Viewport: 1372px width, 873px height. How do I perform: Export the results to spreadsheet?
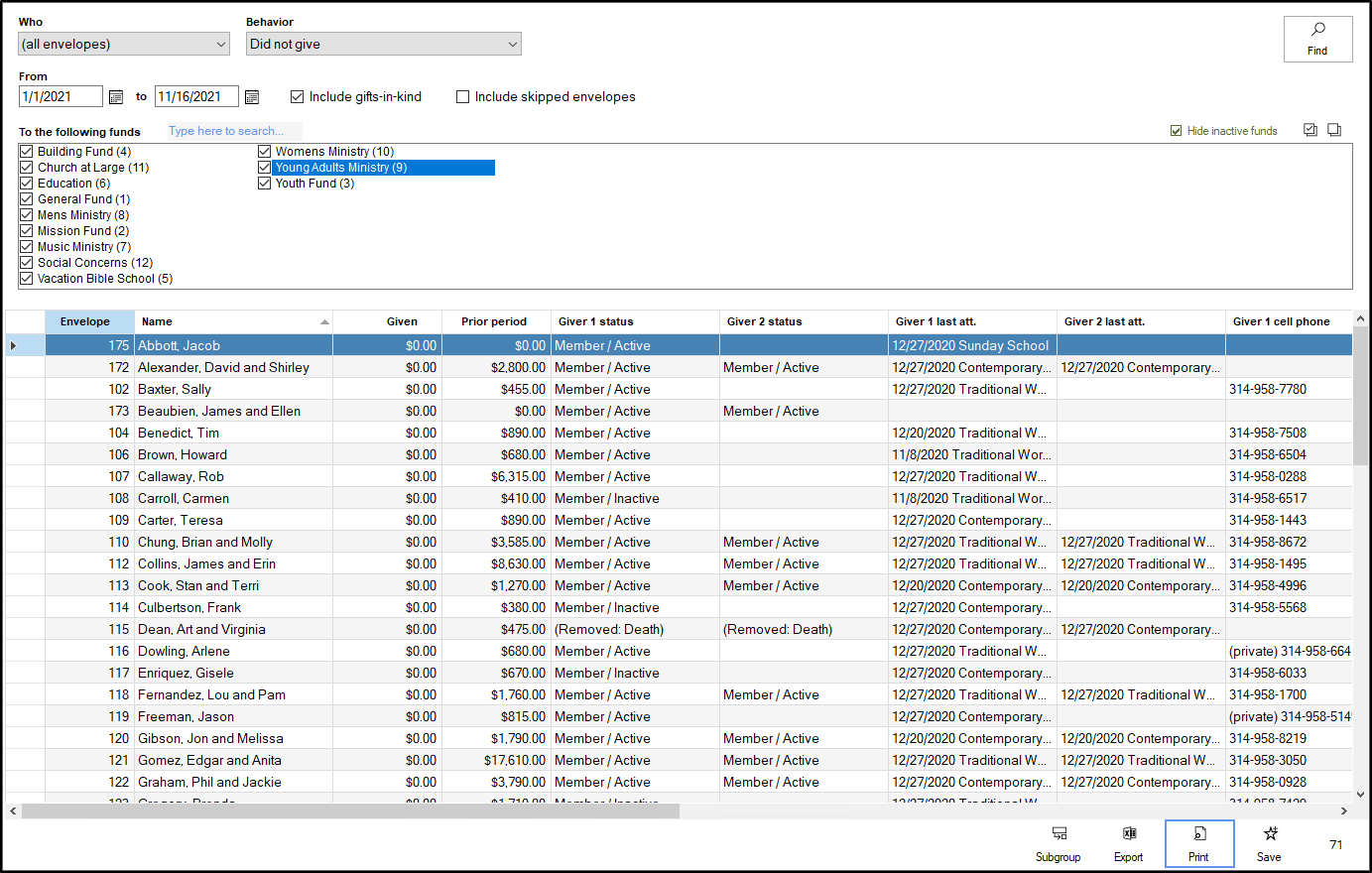tap(1128, 843)
